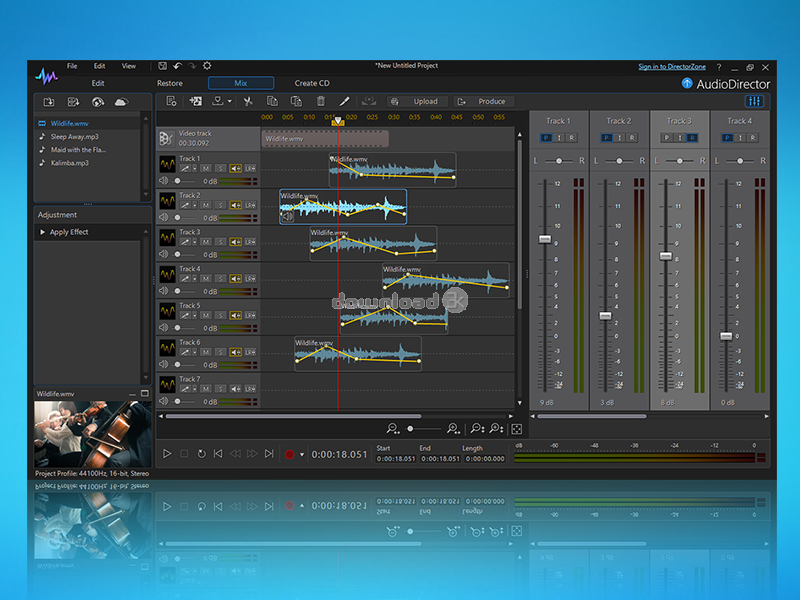Click the Upload button
The height and width of the screenshot is (600, 800).
coord(418,102)
